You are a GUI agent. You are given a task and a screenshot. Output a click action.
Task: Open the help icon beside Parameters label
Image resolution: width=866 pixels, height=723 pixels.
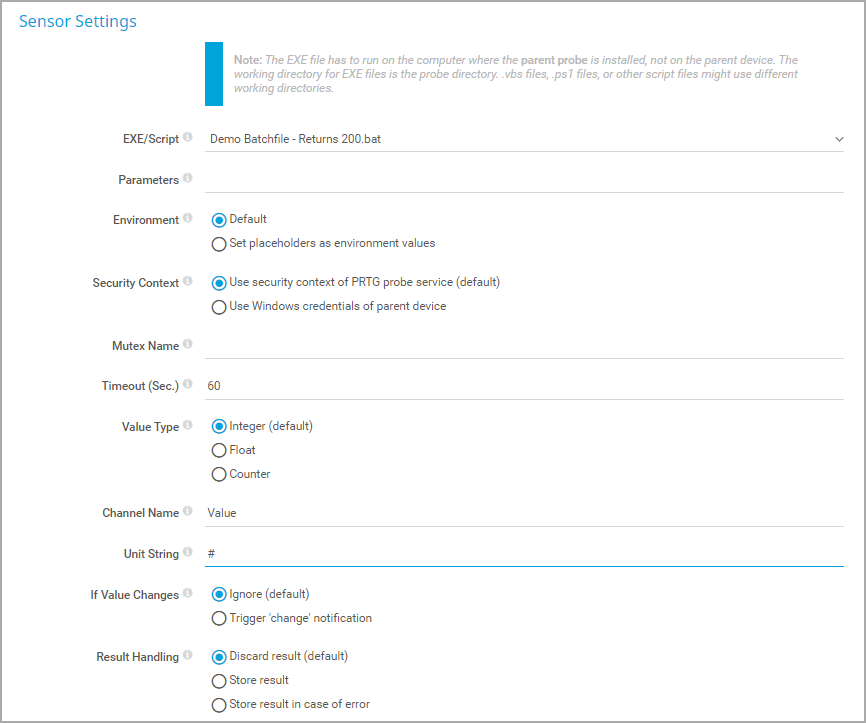[x=188, y=177]
